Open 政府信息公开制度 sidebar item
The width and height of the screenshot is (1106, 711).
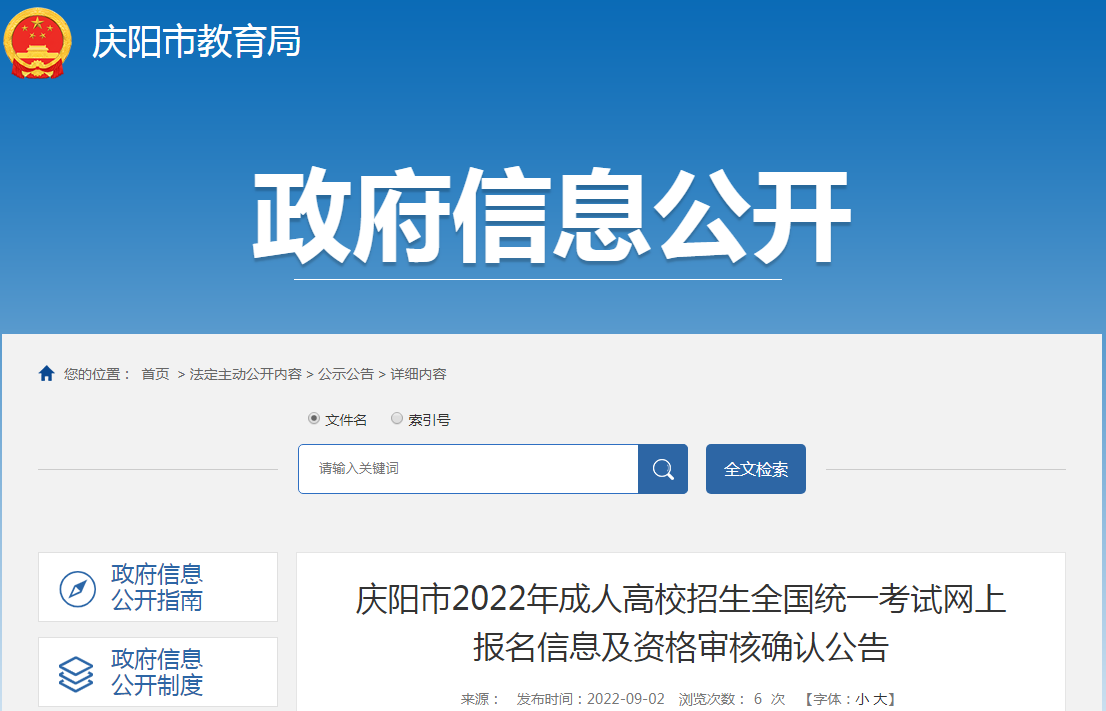click(x=158, y=672)
